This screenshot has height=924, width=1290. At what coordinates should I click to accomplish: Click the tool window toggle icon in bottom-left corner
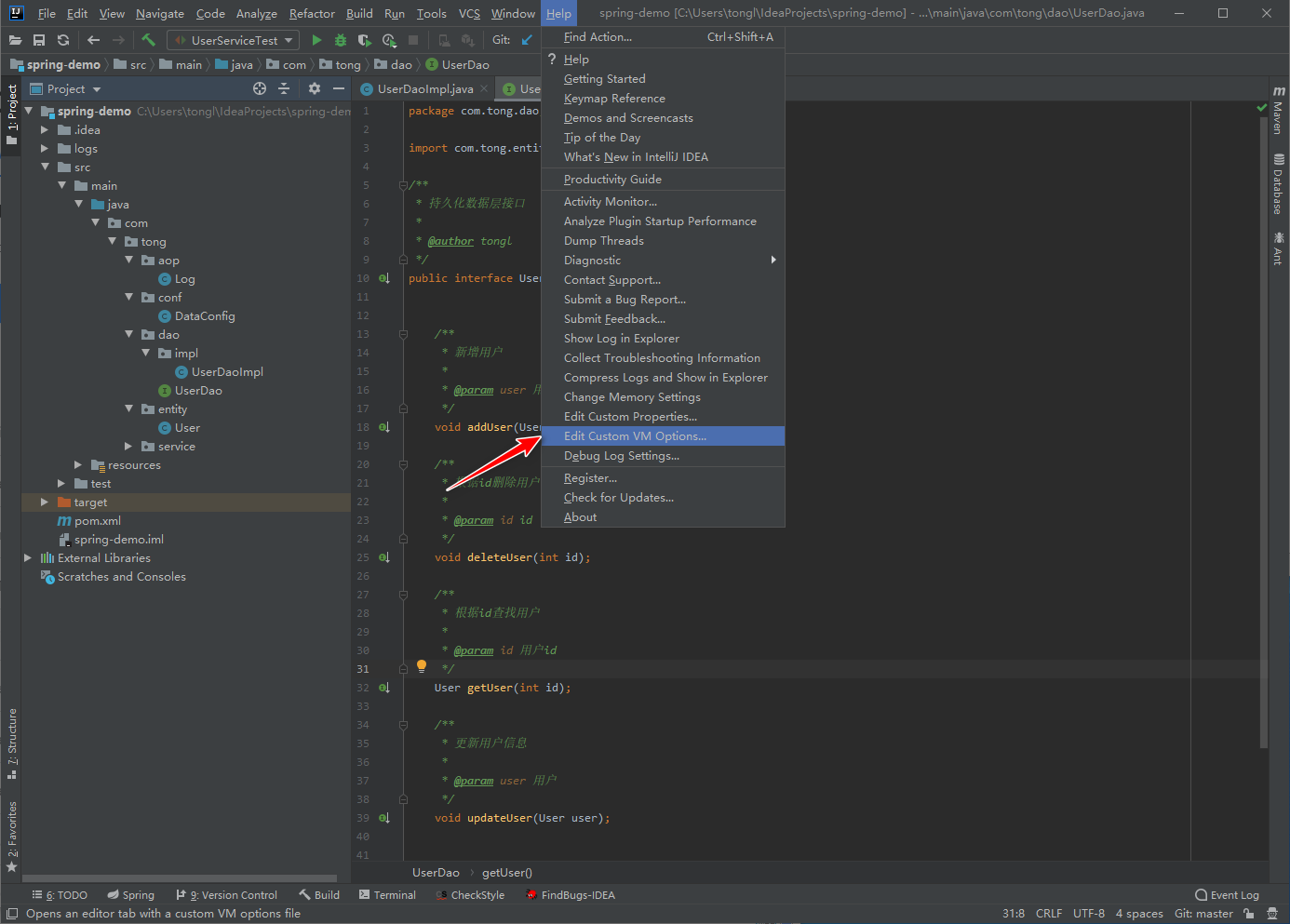coord(12,914)
